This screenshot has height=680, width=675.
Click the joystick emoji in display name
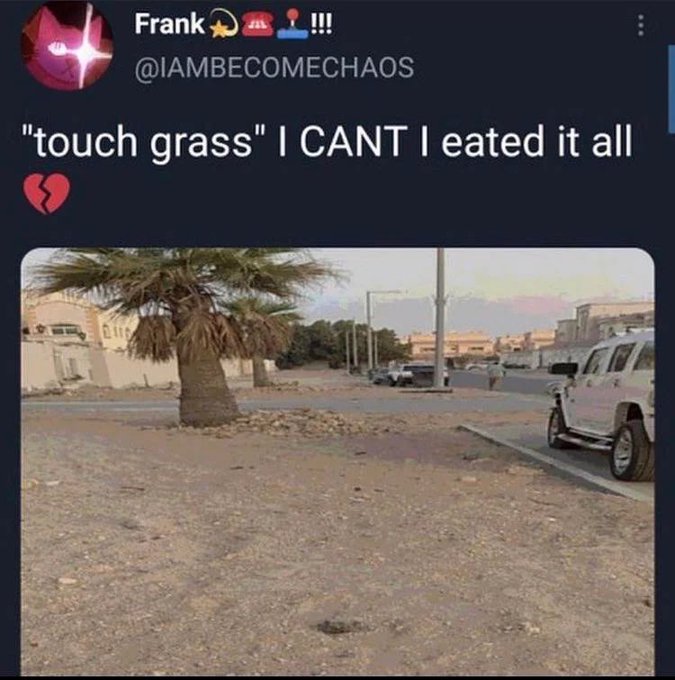point(293,24)
